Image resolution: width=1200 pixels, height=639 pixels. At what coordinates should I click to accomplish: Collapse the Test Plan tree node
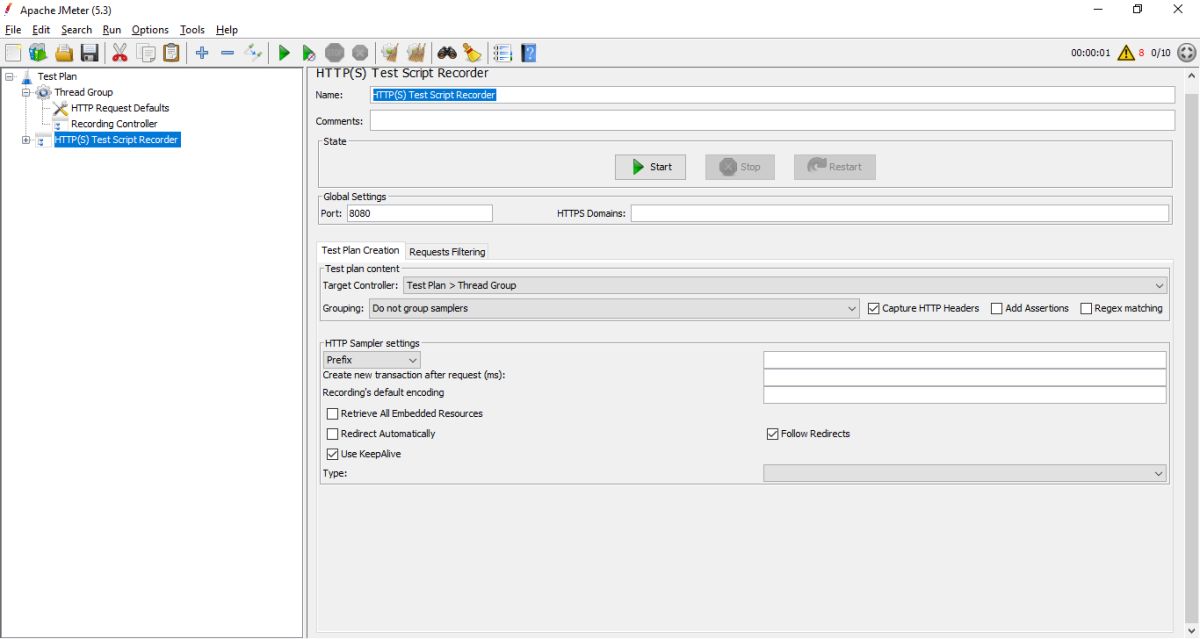click(10, 76)
